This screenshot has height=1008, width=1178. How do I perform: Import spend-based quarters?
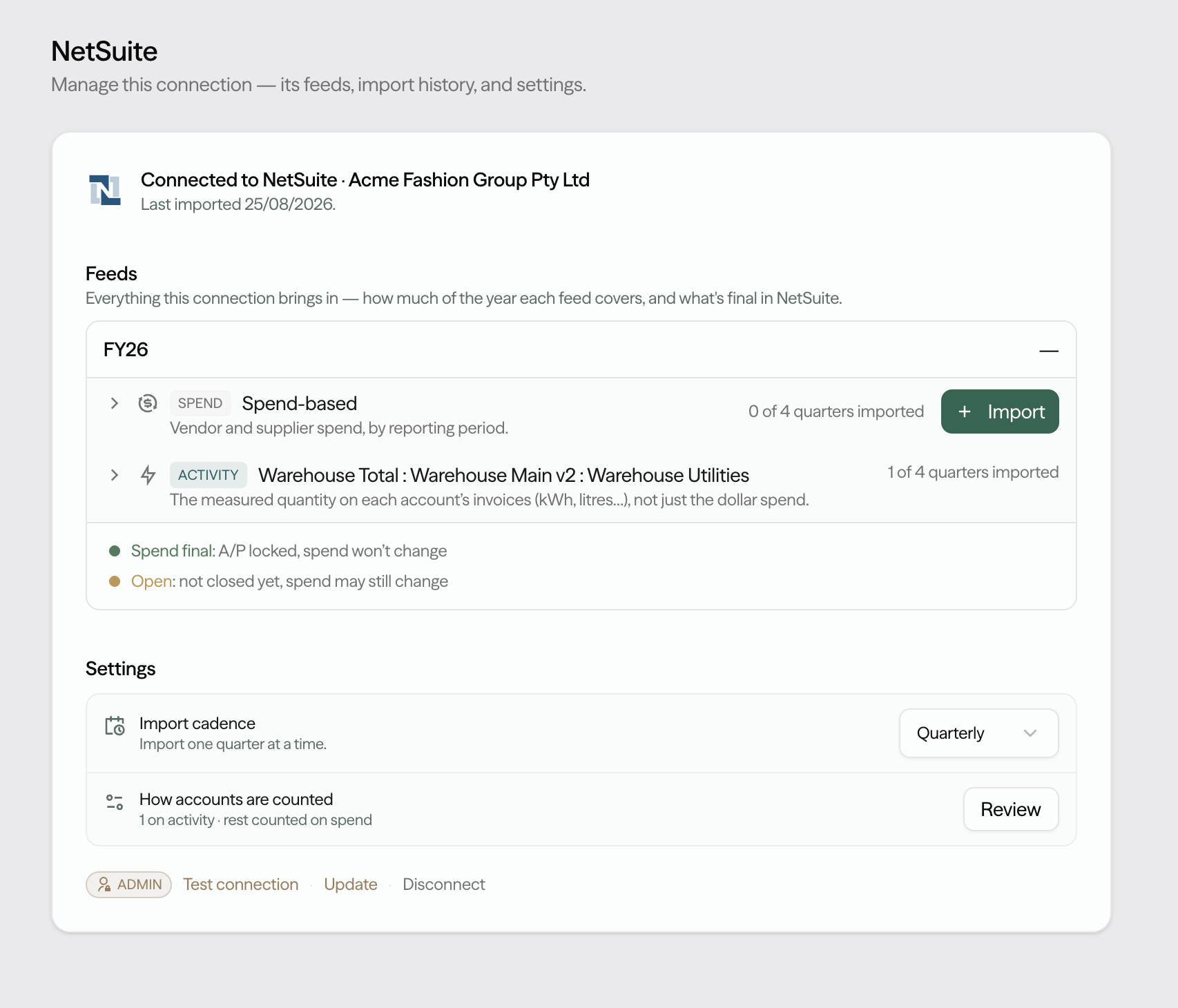(x=1000, y=411)
